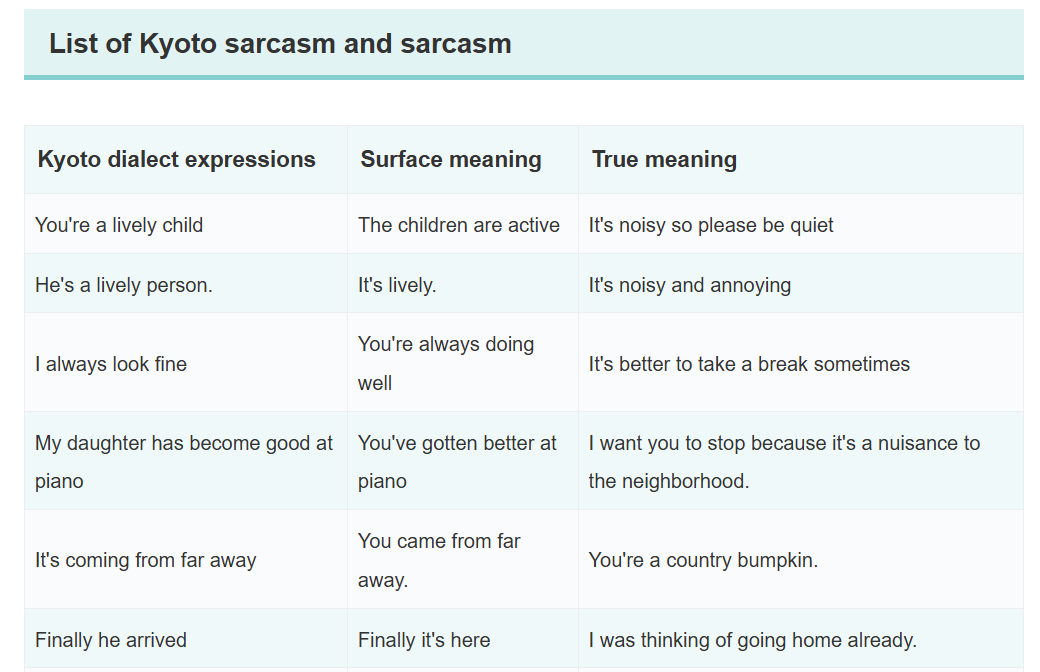Select 'It's coming from far away' cell
This screenshot has width=1040, height=672.
[x=186, y=559]
